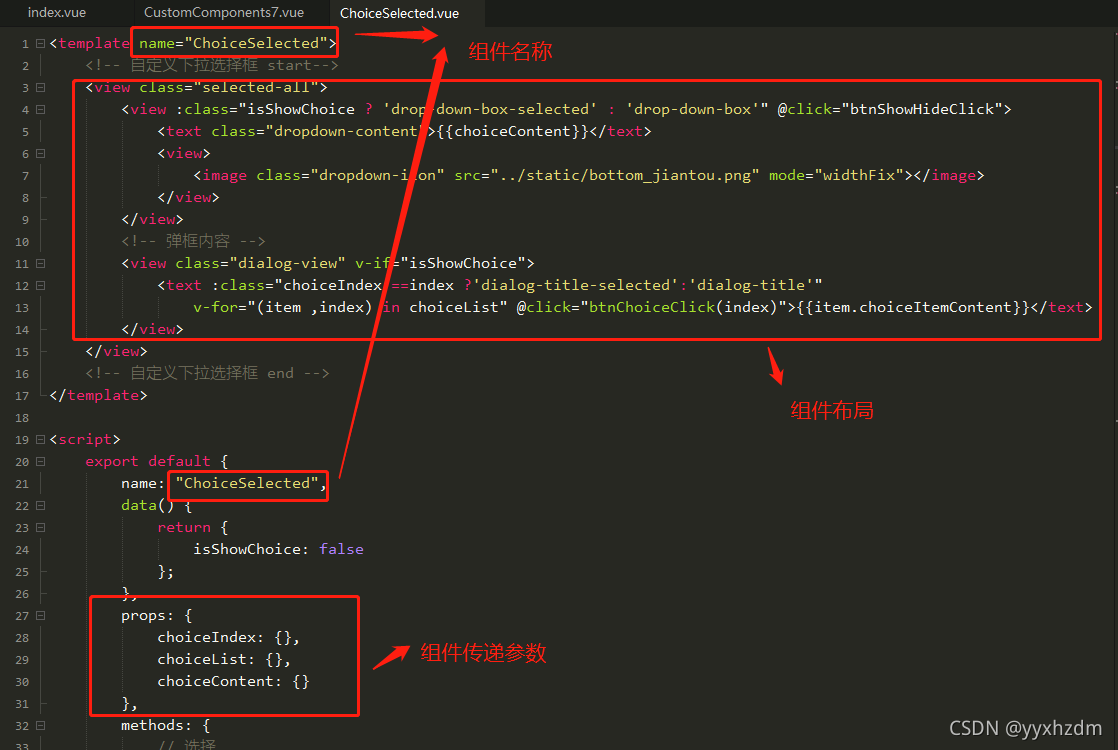The image size is (1118, 750).
Task: Click the methods: { line
Action: [165, 725]
